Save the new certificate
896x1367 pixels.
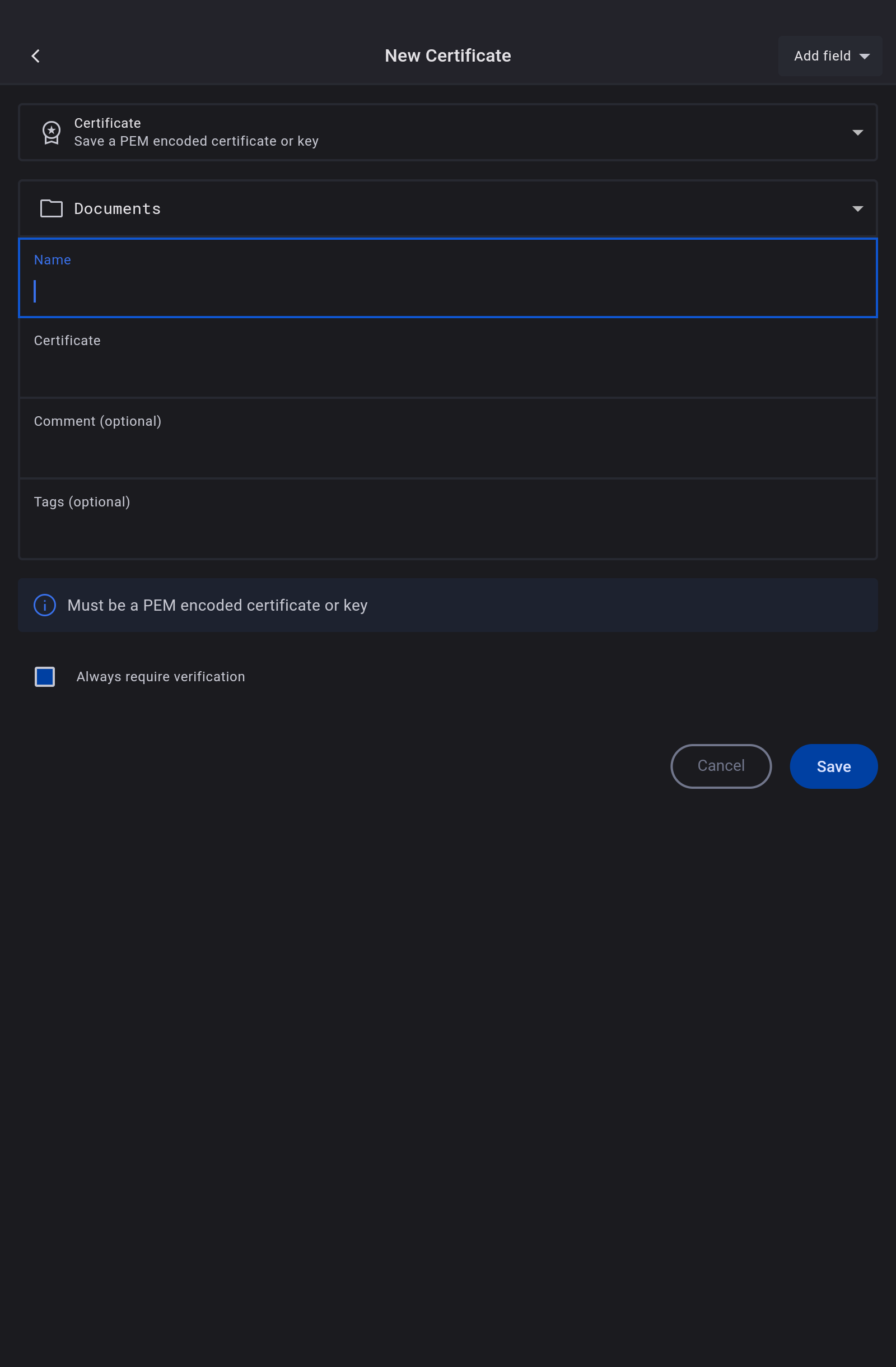pos(833,766)
